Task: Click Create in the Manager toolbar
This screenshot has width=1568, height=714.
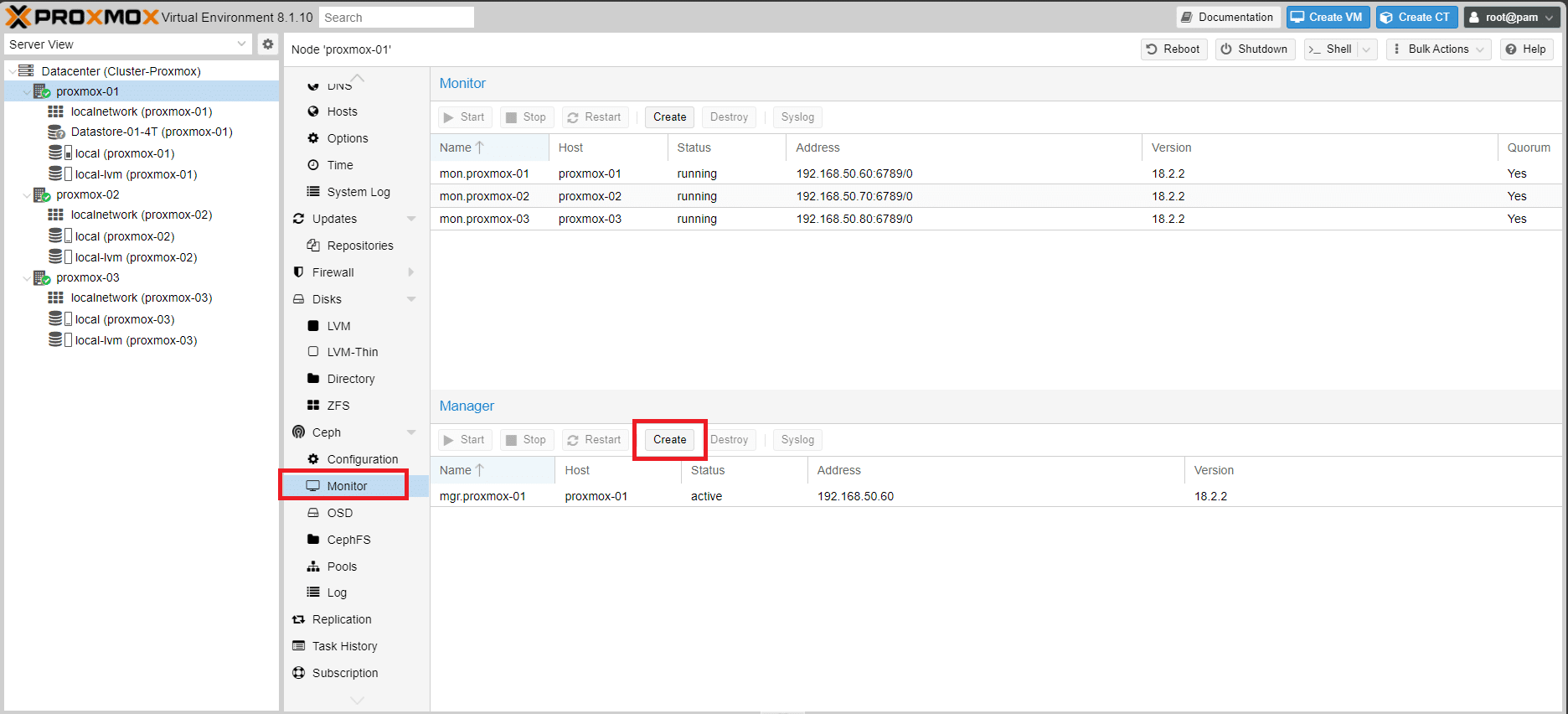Action: click(x=669, y=440)
